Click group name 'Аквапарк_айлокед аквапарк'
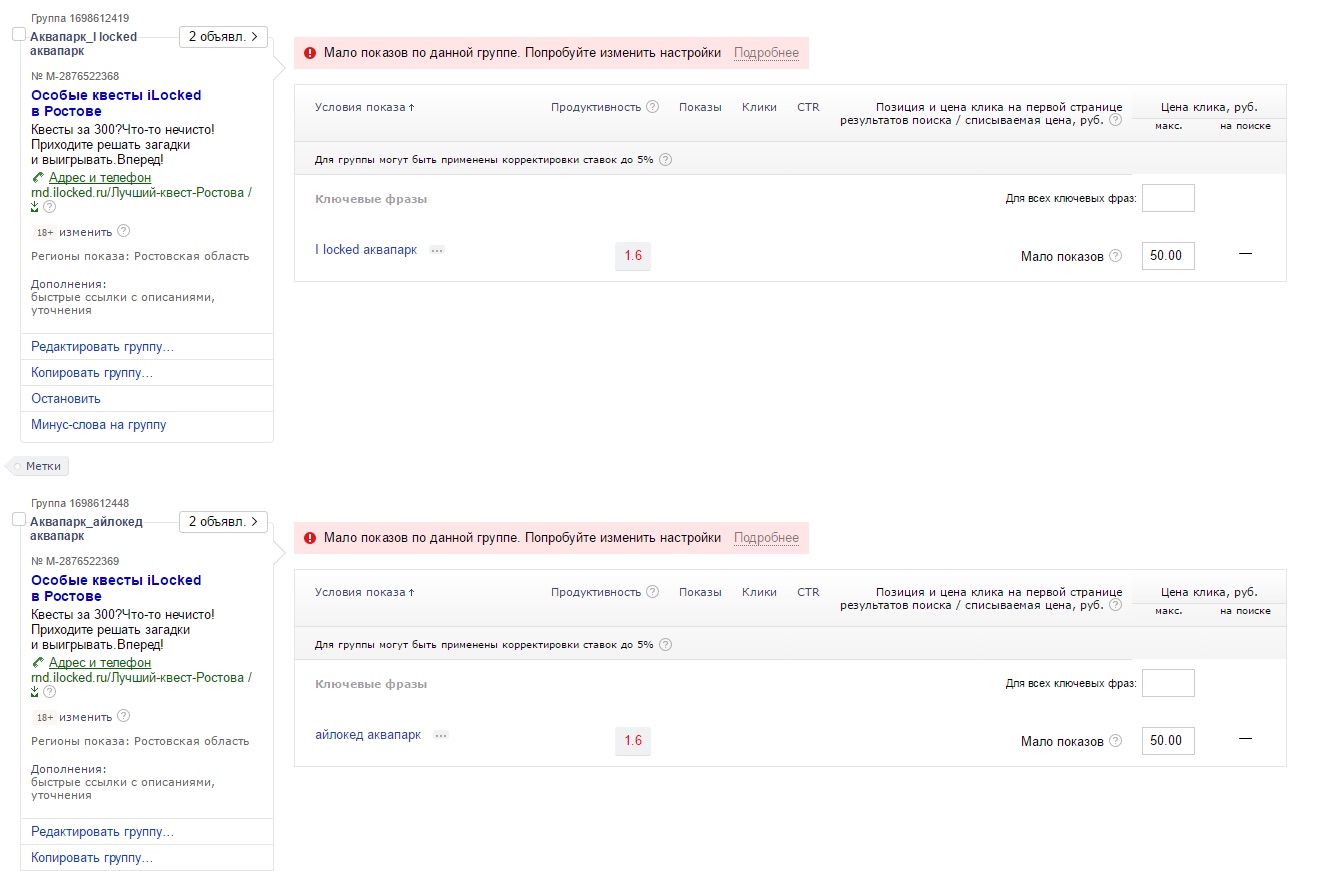1330x871 pixels. coord(86,529)
